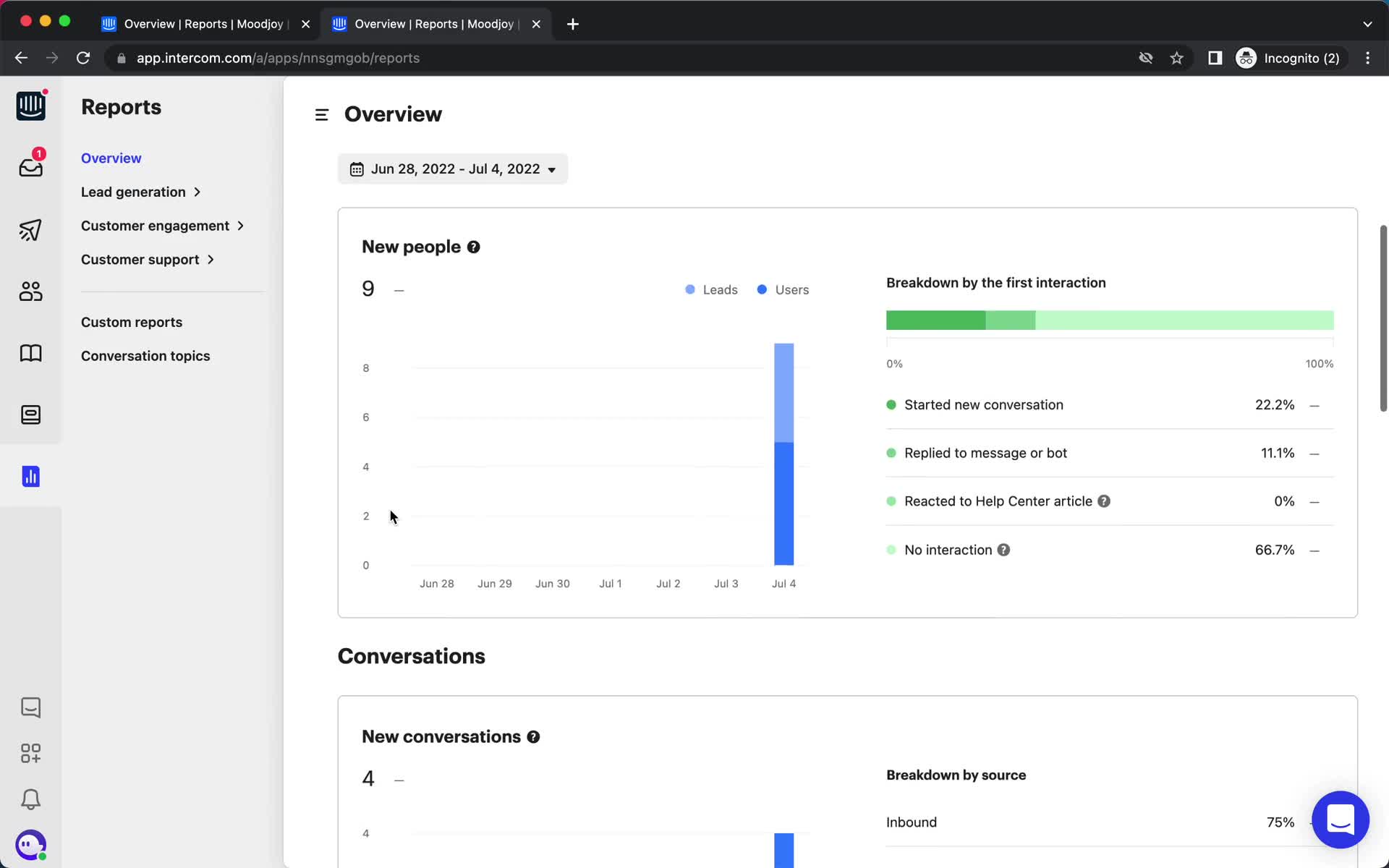Image resolution: width=1389 pixels, height=868 pixels.
Task: Open the Inbox icon with notification badge
Action: pyautogui.click(x=30, y=166)
